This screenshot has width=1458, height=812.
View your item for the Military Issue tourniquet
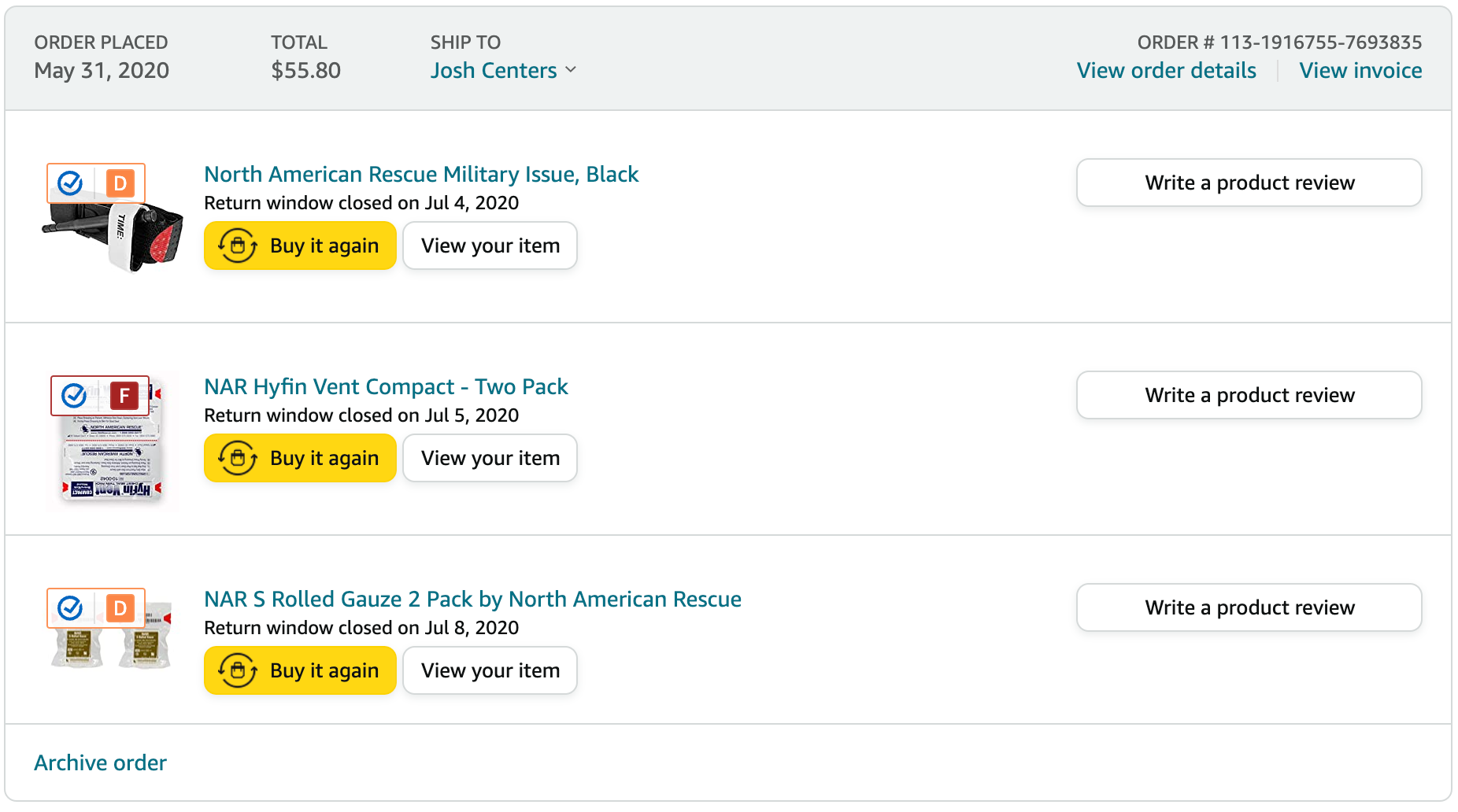tap(490, 245)
